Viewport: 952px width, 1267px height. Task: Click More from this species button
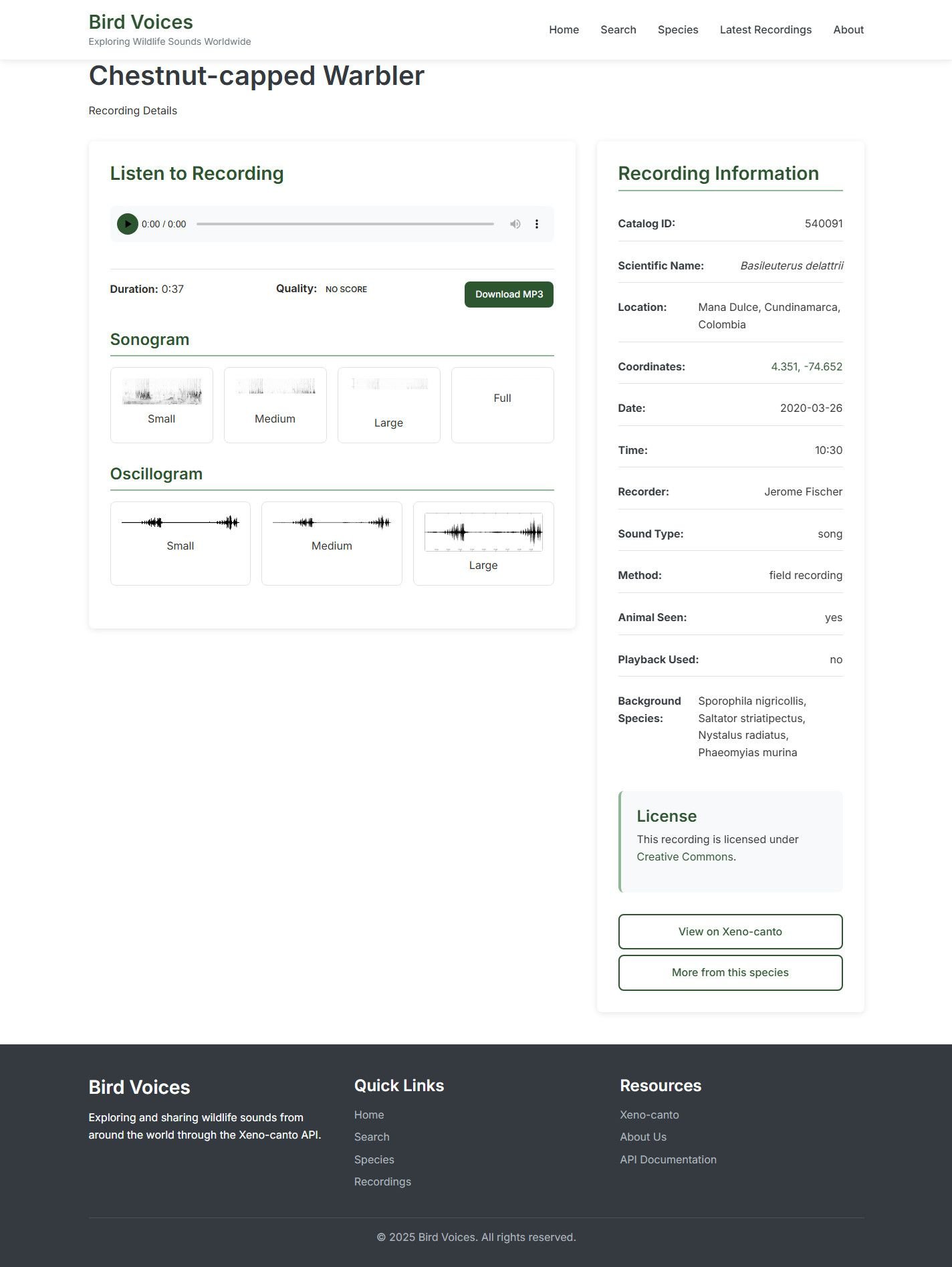pyautogui.click(x=730, y=972)
